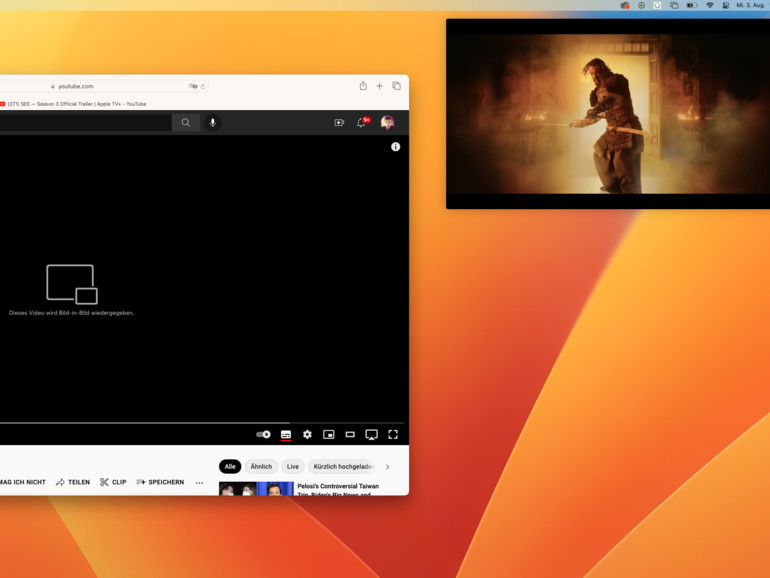Viewport: 770px width, 578px height.
Task: Click the battery icon in menu bar
Action: [691, 5]
